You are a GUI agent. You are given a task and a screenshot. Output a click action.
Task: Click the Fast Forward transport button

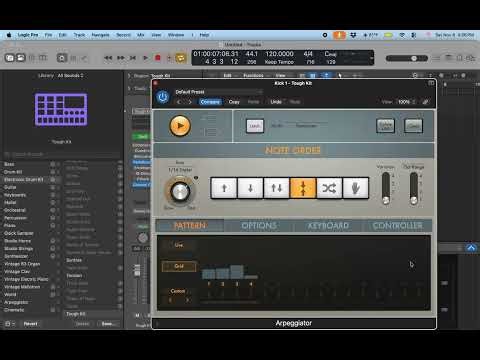(x=121, y=58)
